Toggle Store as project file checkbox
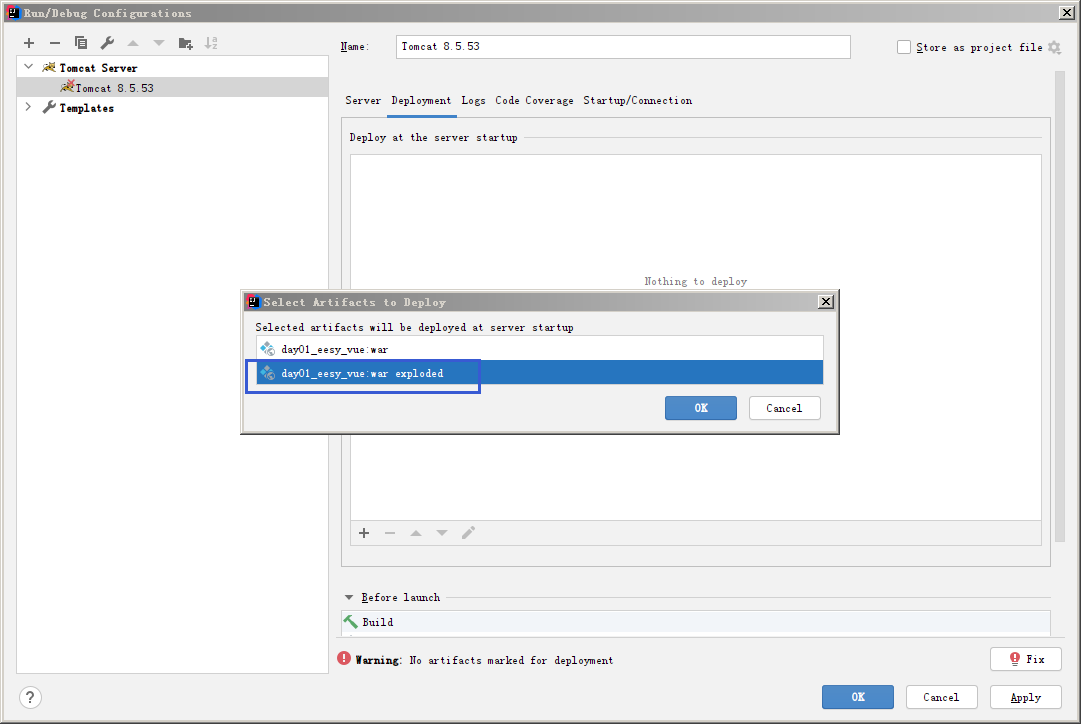The height and width of the screenshot is (724, 1081). click(904, 47)
